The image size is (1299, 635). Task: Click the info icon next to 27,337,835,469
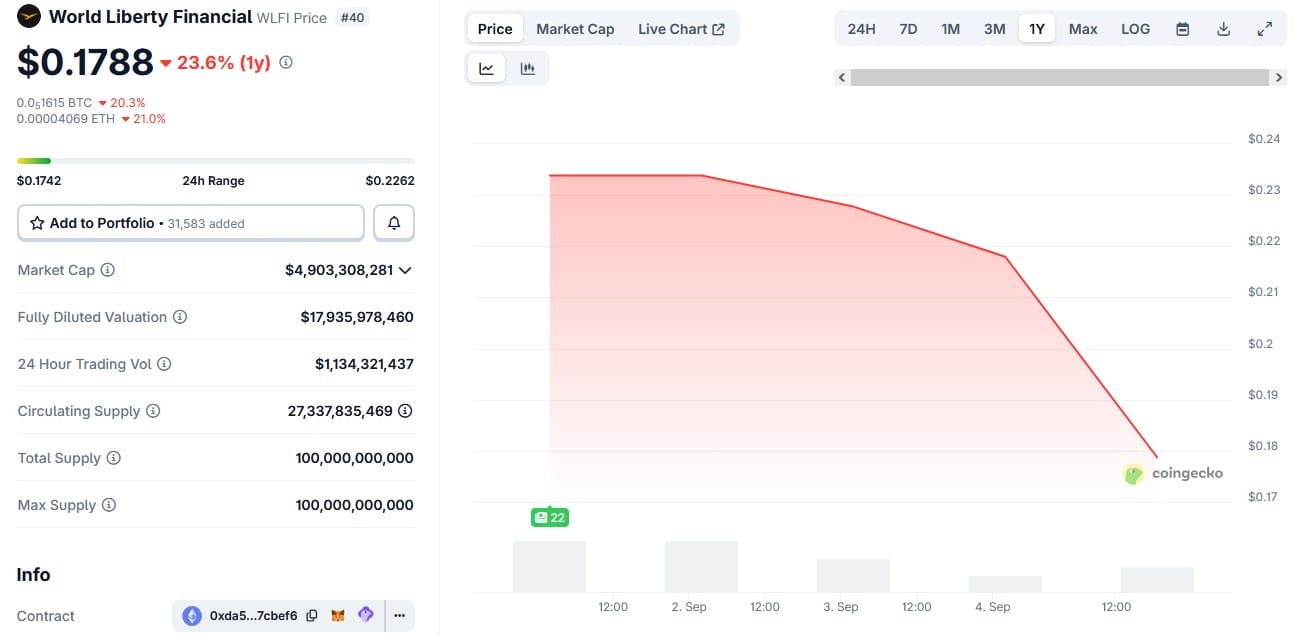pyautogui.click(x=405, y=411)
